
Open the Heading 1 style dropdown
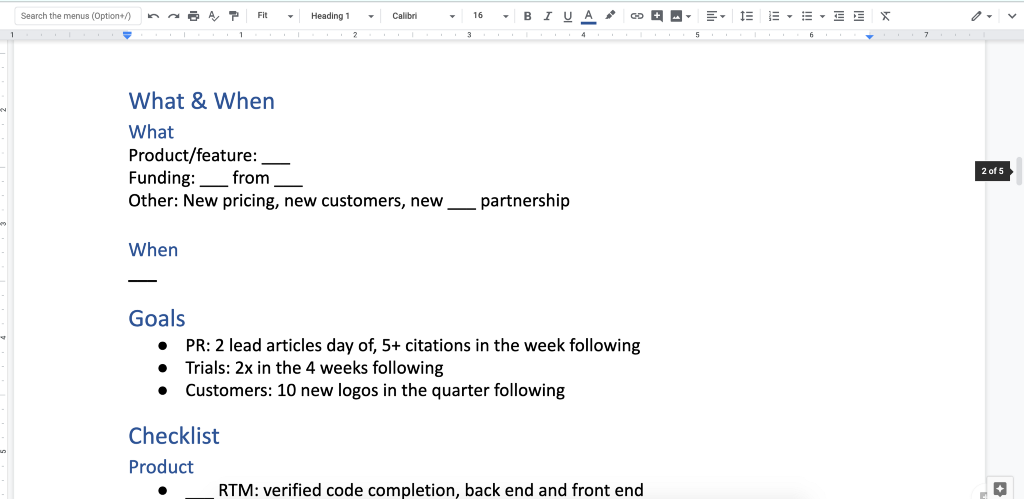click(342, 16)
